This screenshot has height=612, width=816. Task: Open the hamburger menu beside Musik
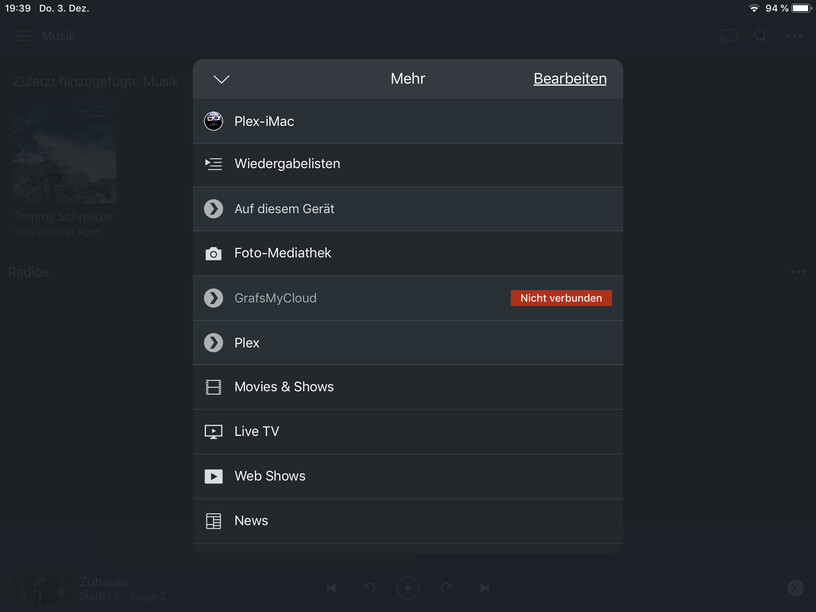(x=23, y=36)
